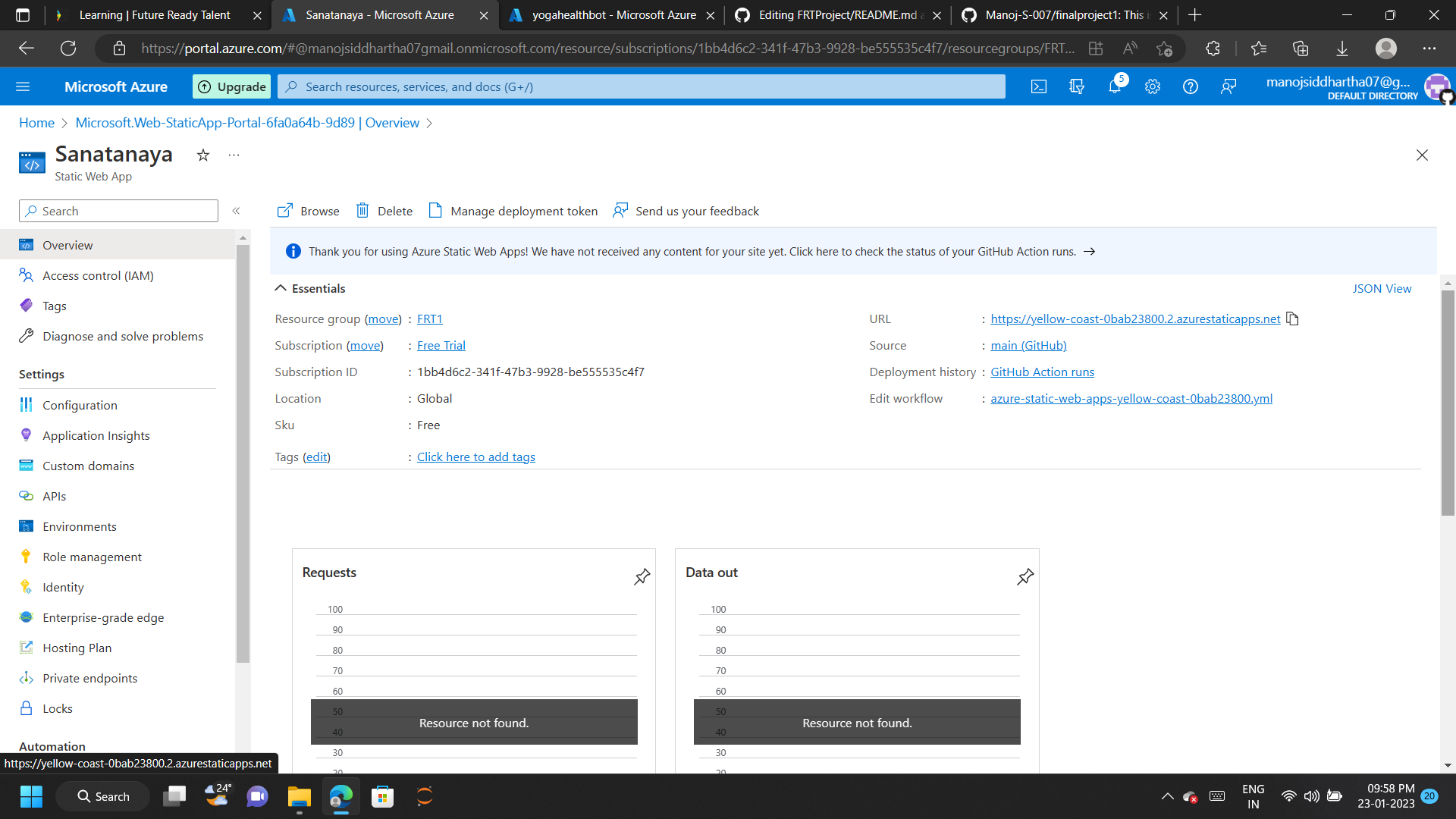This screenshot has height=819, width=1456.
Task: Select Configuration under Settings
Action: pos(80,405)
